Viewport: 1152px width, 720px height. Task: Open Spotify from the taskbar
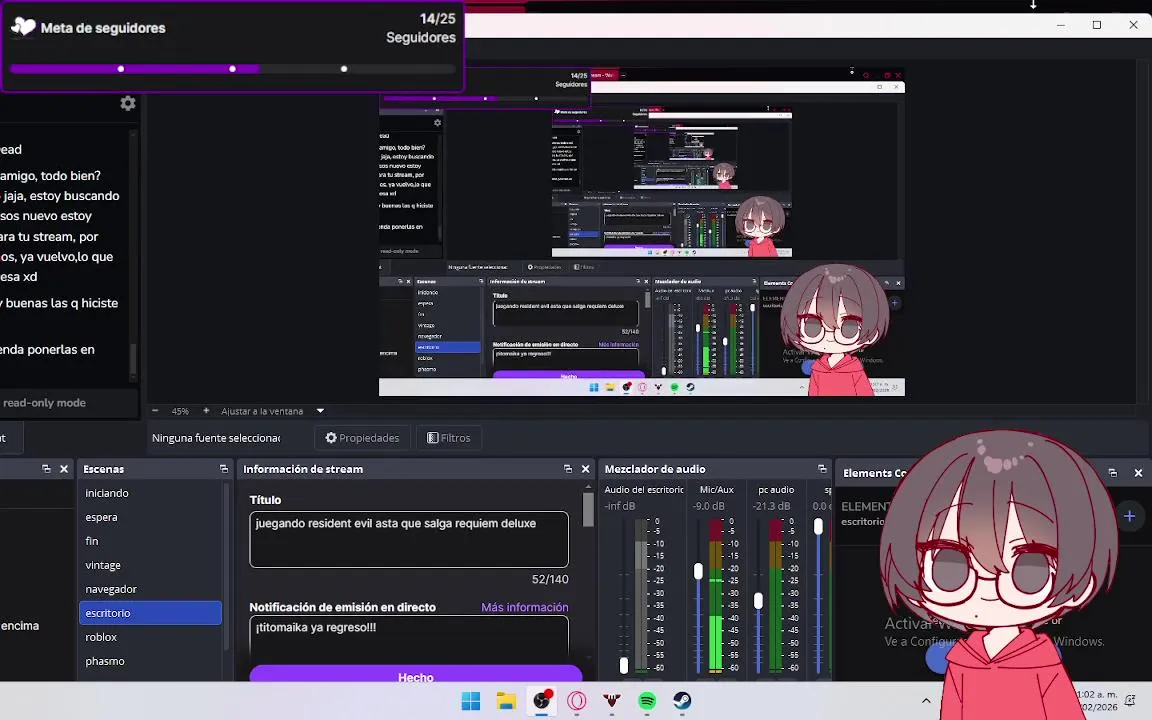(x=647, y=701)
